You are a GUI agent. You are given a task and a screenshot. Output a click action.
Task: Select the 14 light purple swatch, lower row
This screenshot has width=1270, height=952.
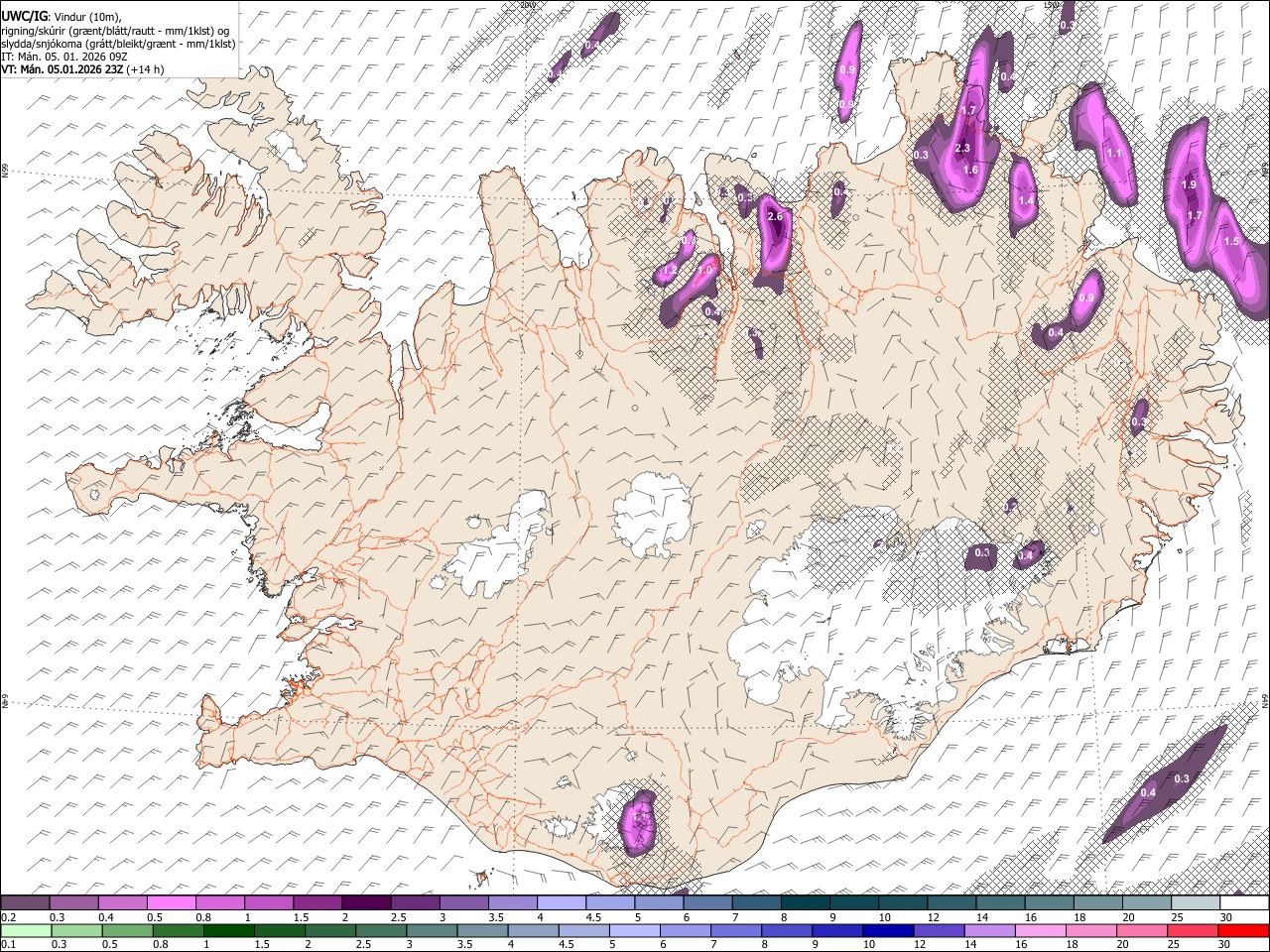pyautogui.click(x=990, y=930)
